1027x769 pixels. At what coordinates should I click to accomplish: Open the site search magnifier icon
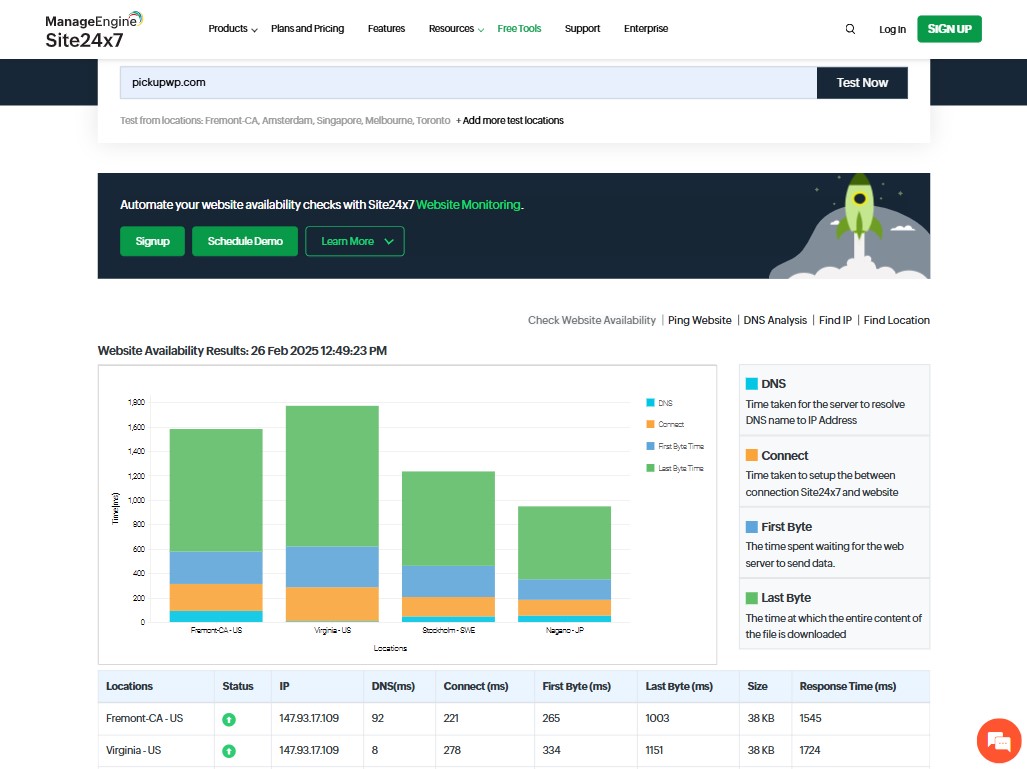[x=850, y=29]
